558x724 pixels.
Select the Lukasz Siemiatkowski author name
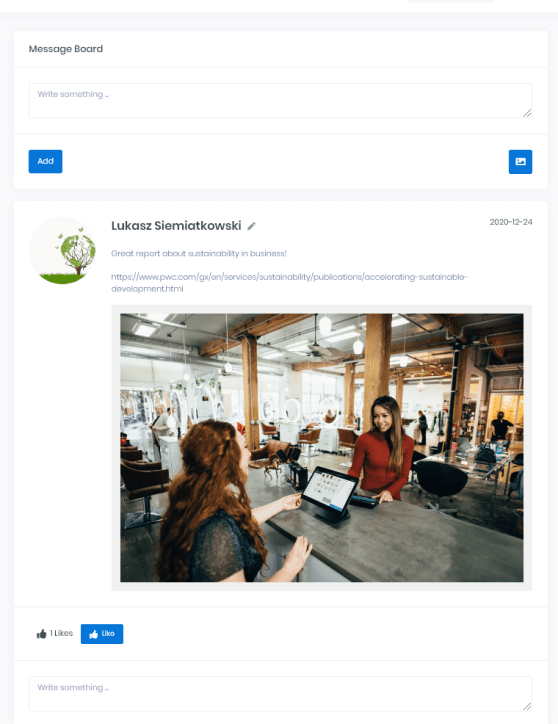(x=176, y=226)
